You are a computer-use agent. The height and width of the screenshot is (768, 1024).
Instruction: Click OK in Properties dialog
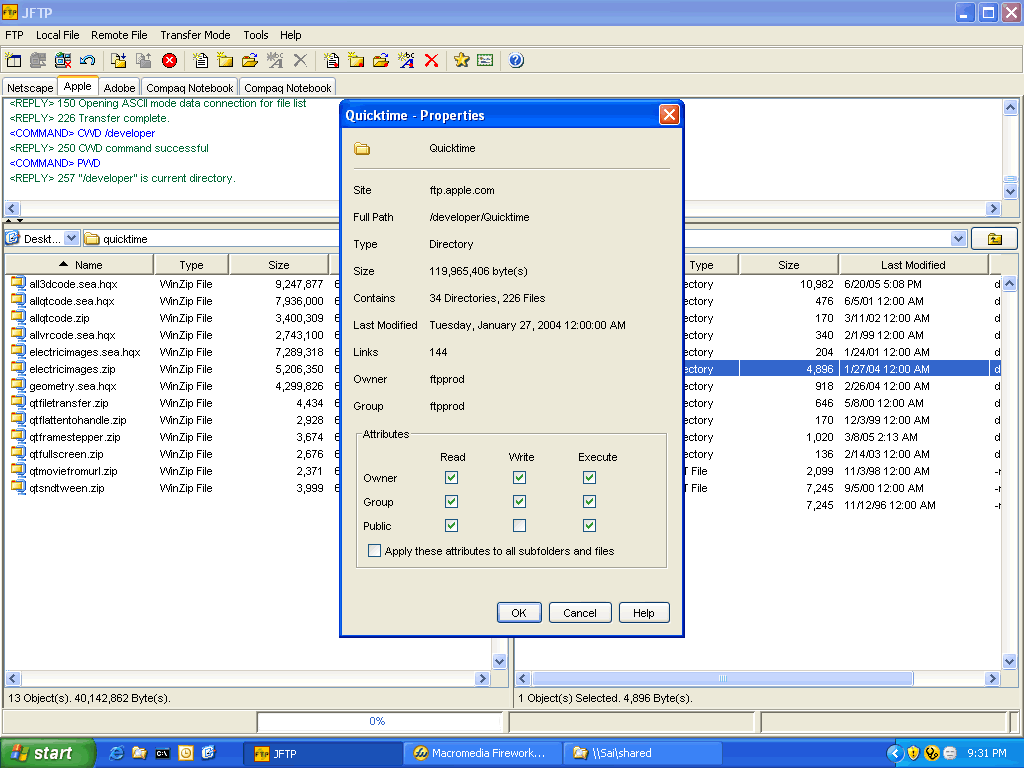click(x=519, y=613)
